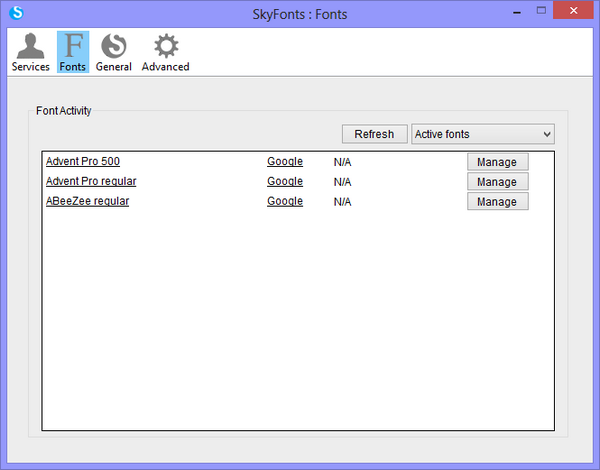
Task: Select the Fonts tab icon
Action: click(73, 52)
